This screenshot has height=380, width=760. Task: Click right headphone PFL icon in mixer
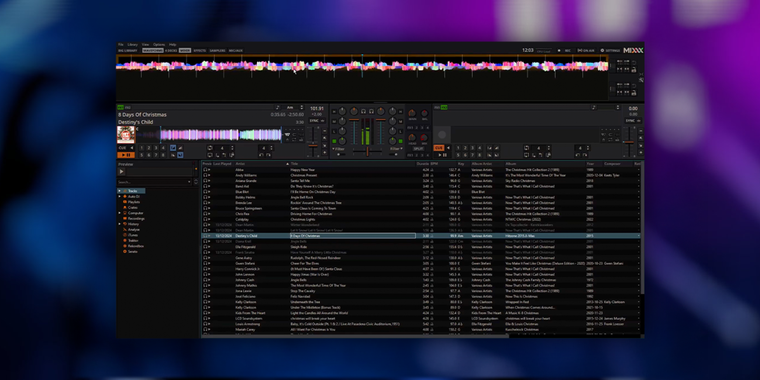[371, 111]
